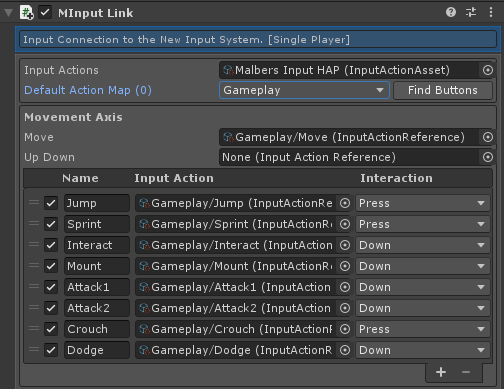
Task: Open object picker for Gameplay/Attack2 action
Action: 345,308
